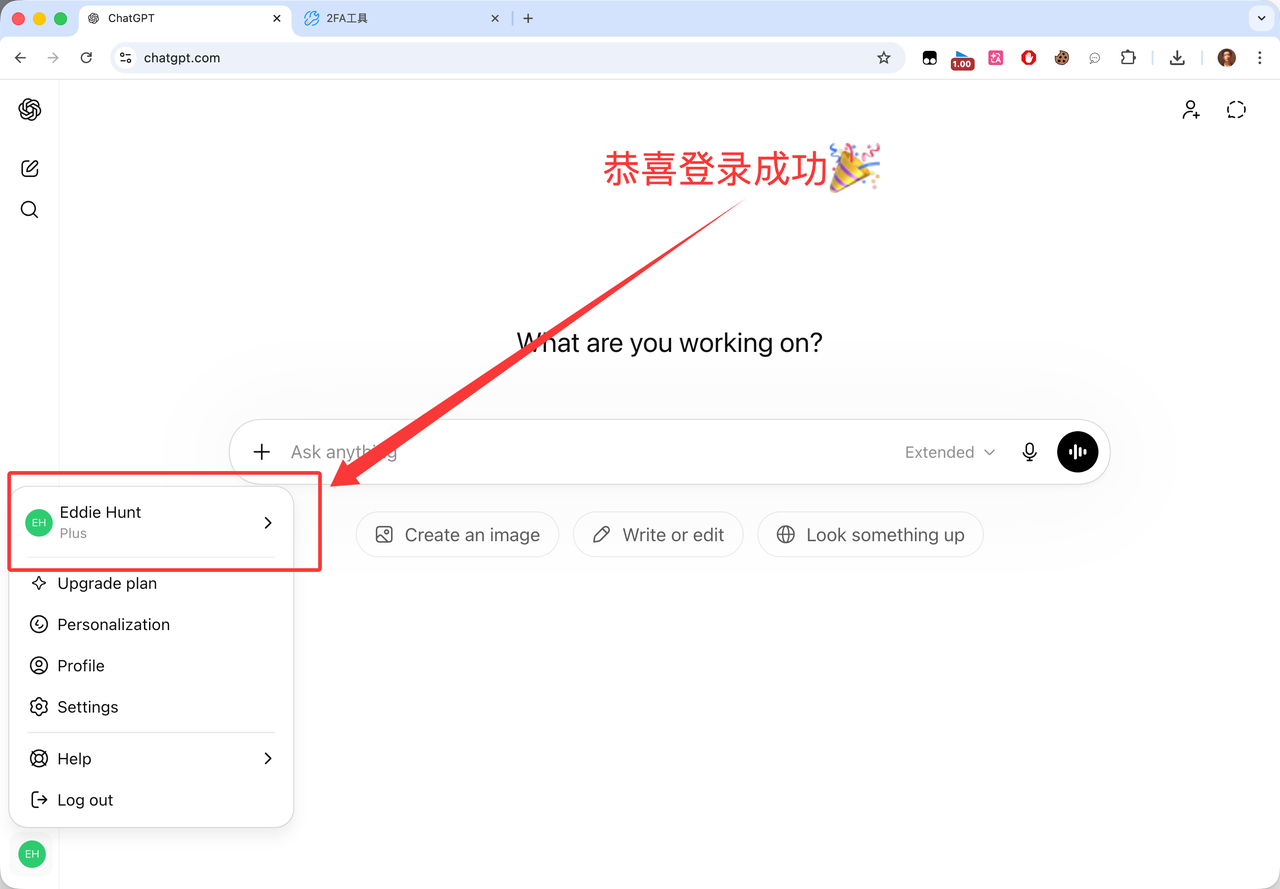Screen dimensions: 1280x889
Task: Click the Look something up suggestion
Action: pyautogui.click(x=870, y=535)
